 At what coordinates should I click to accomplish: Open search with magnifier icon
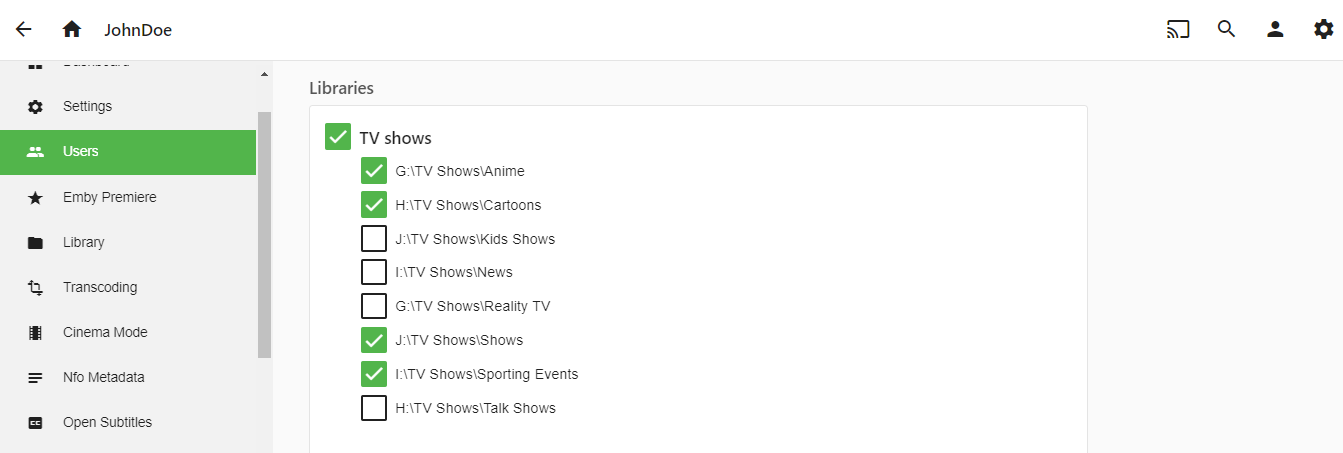tap(1227, 29)
